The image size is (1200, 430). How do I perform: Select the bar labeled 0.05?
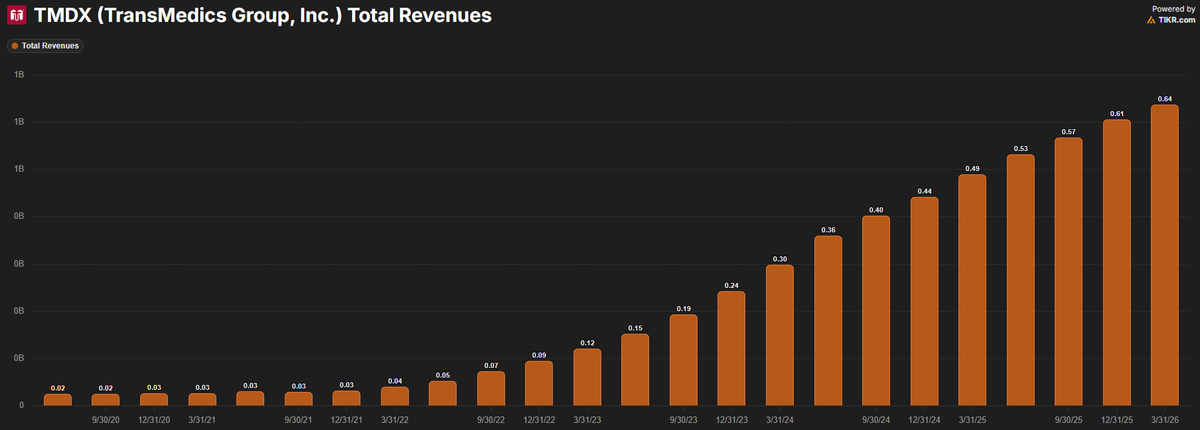click(442, 393)
